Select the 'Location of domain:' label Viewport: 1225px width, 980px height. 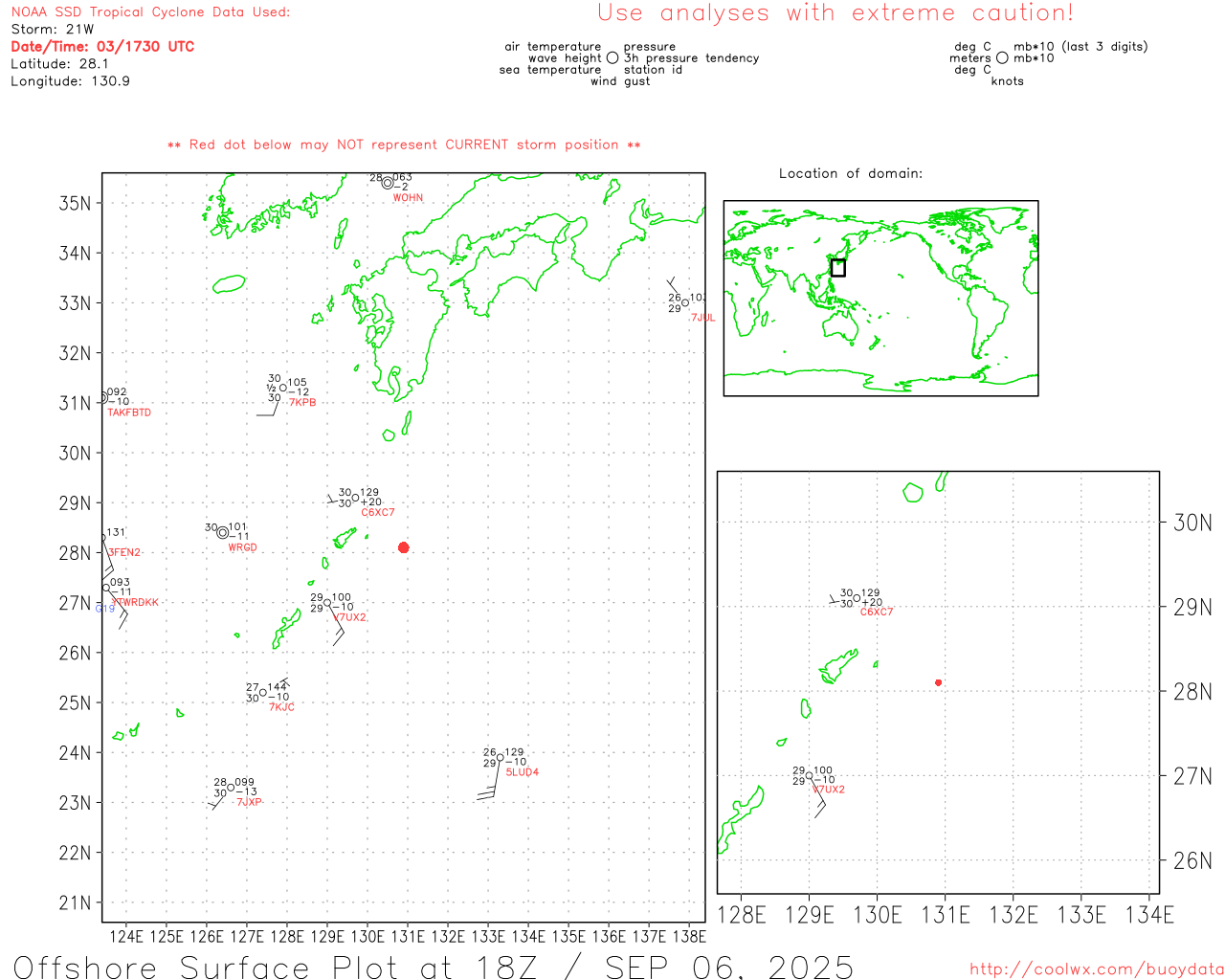point(851,173)
